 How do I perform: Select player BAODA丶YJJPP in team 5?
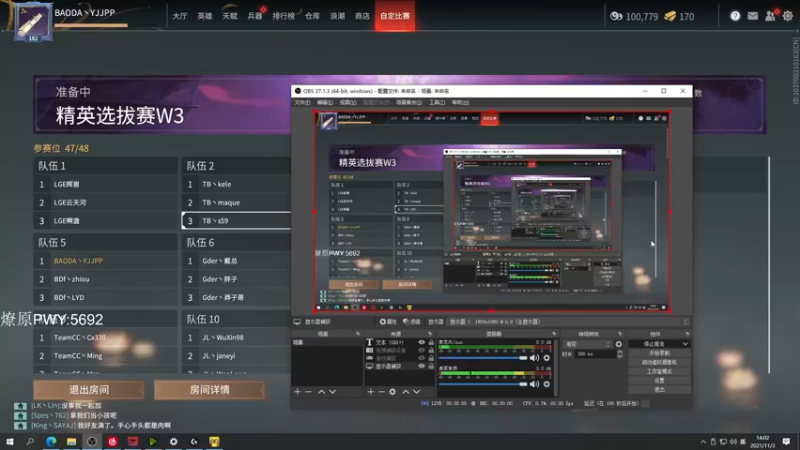pos(105,261)
